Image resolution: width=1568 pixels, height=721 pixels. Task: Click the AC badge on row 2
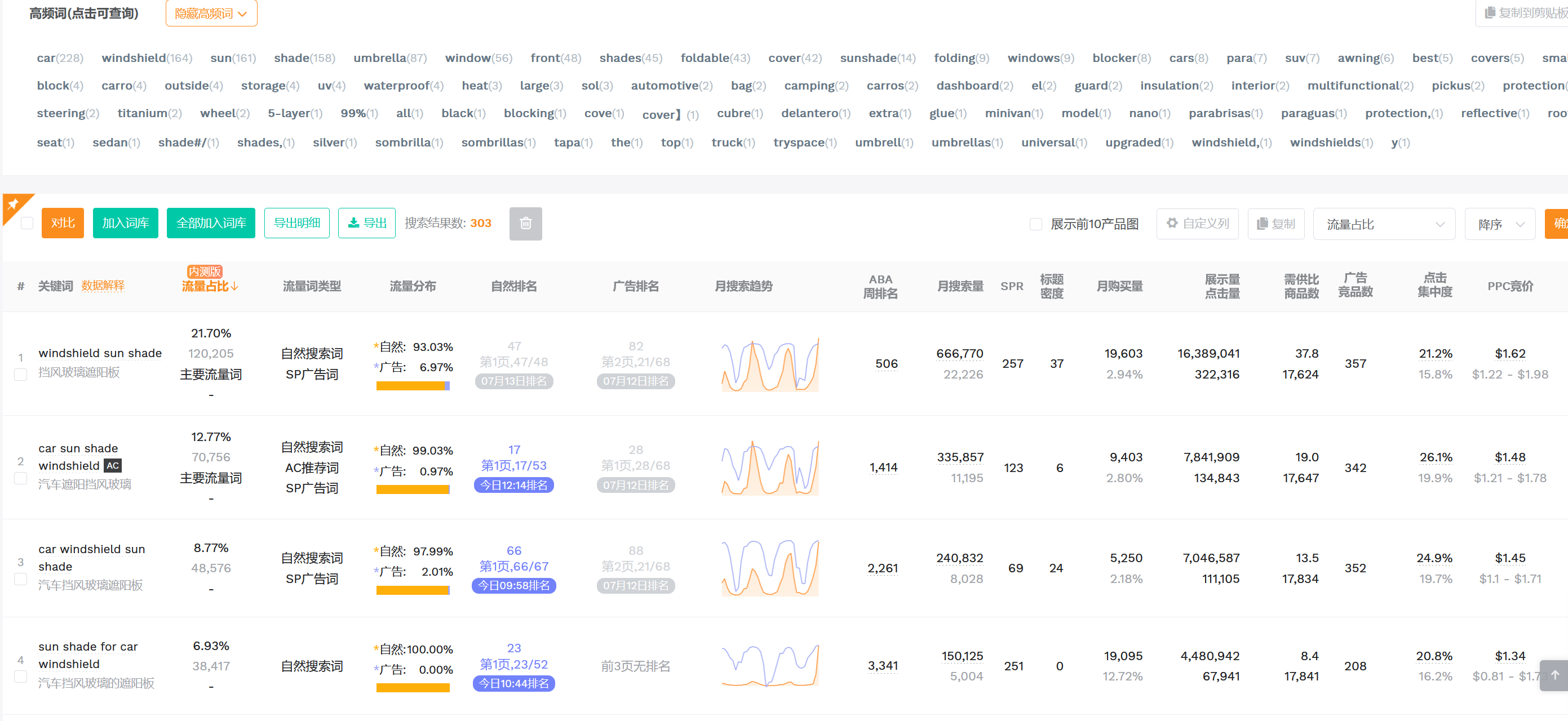(x=113, y=465)
